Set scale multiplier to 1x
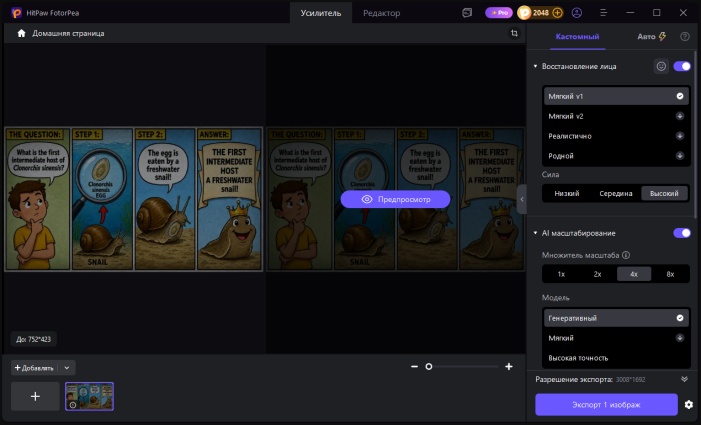Image resolution: width=701 pixels, height=425 pixels. pos(562,274)
